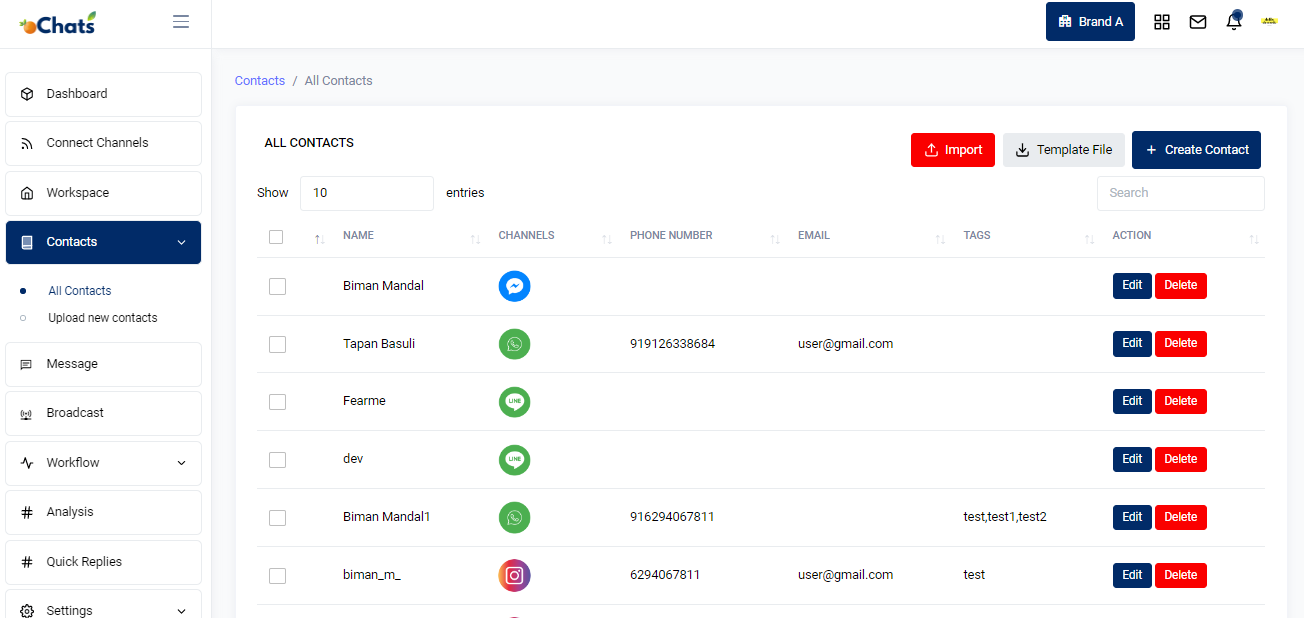Click Messenger channel icon for Biman Mandal
The width and height of the screenshot is (1304, 618).
(x=514, y=286)
